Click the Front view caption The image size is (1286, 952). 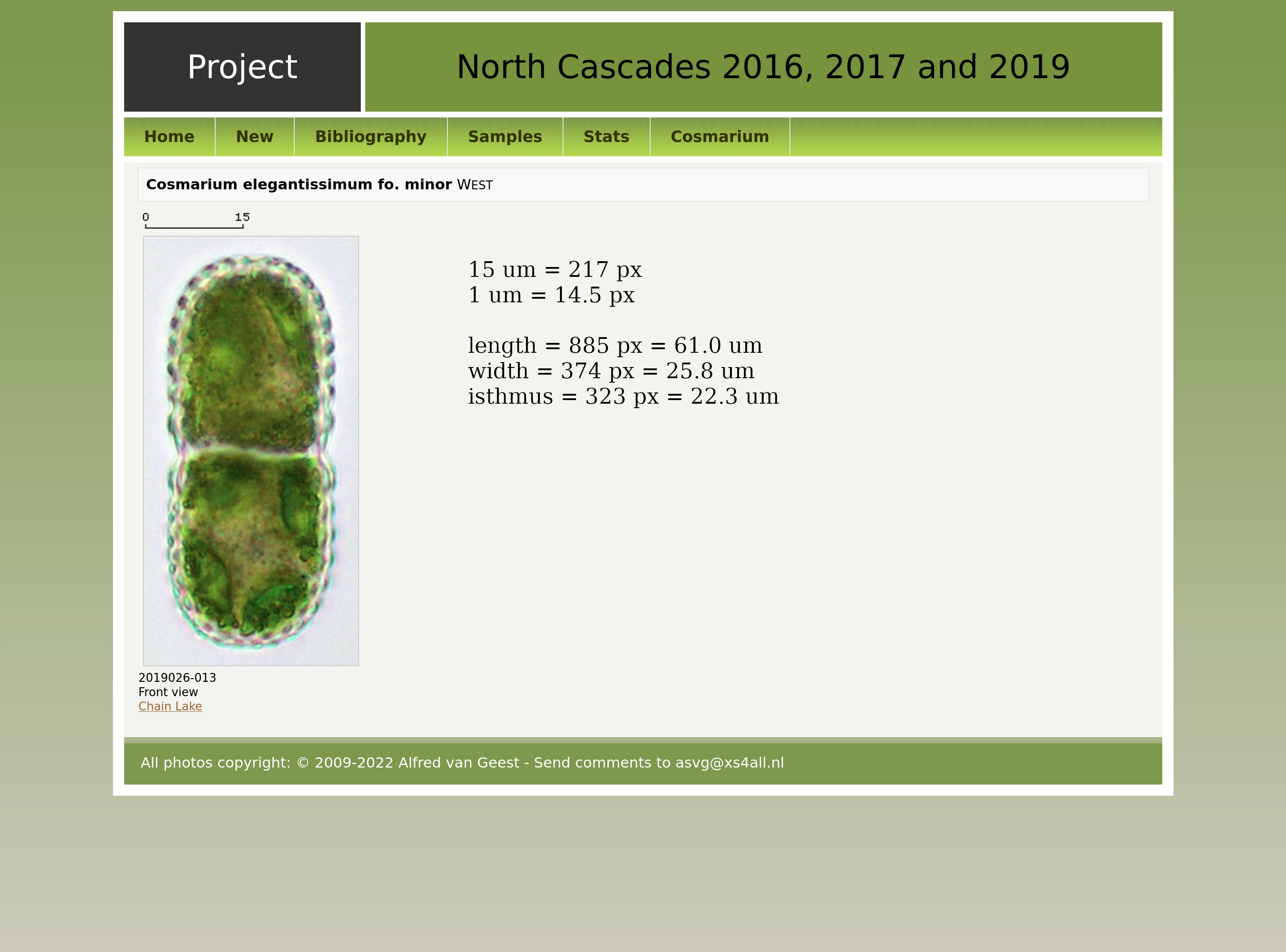coord(167,692)
